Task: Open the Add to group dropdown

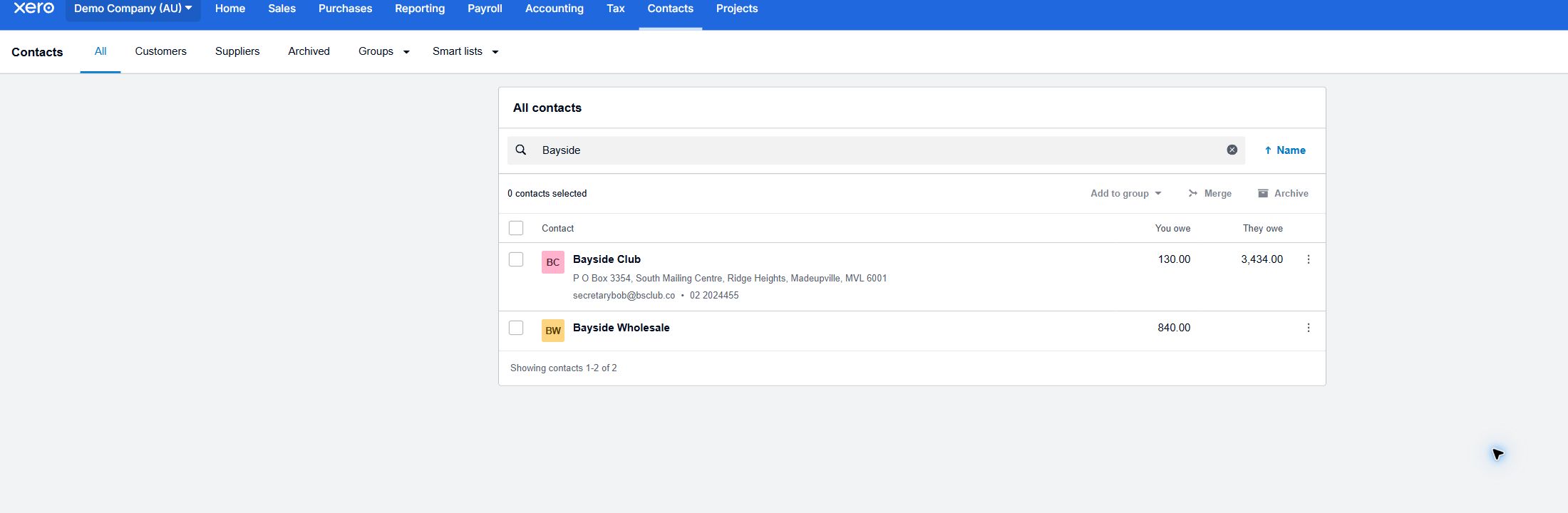Action: pos(1126,193)
